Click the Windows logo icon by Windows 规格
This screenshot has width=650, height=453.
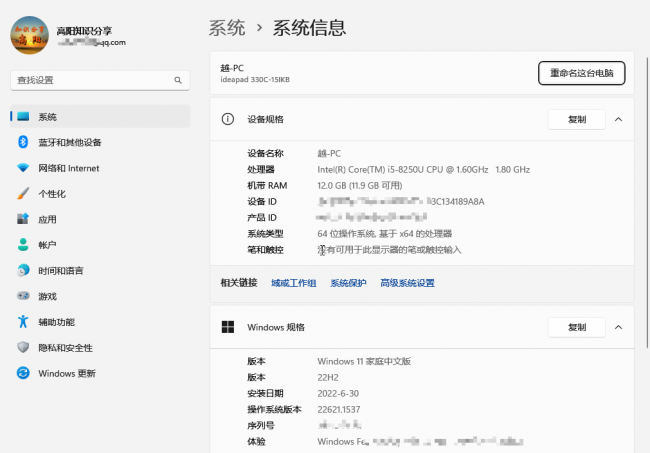[228, 327]
